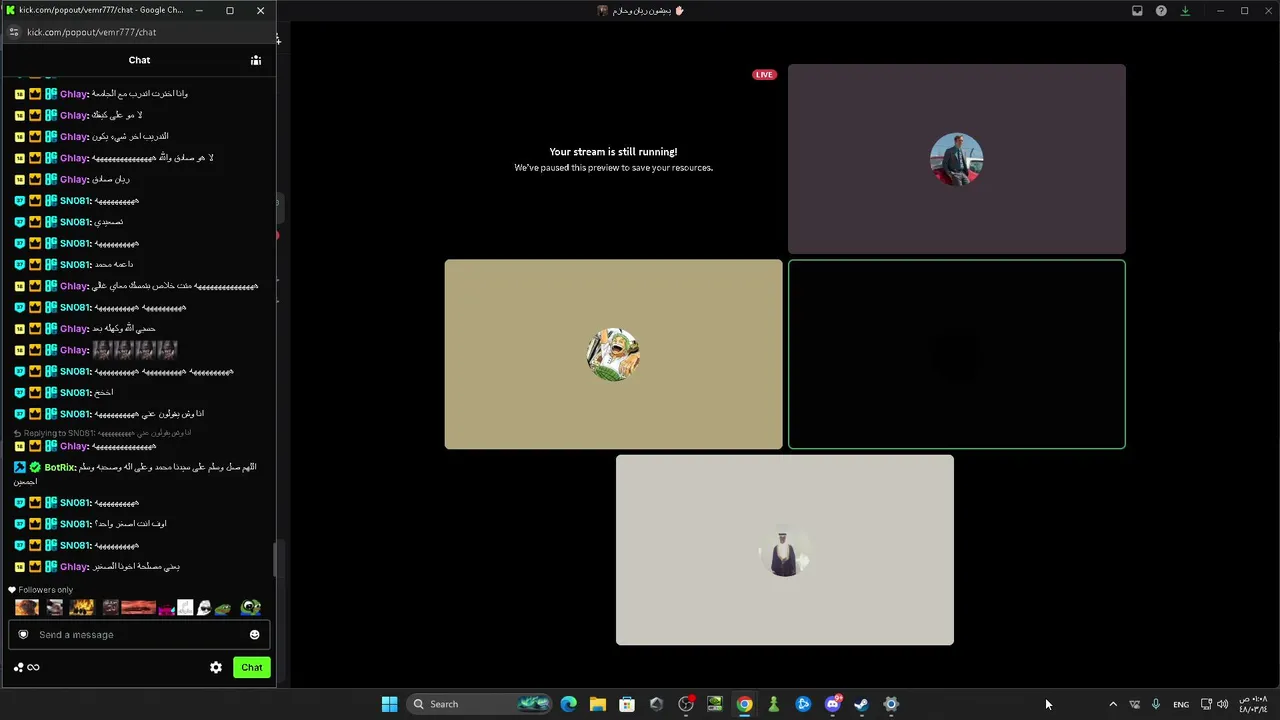Image resolution: width=1280 pixels, height=720 pixels.
Task: Open the help question mark icon
Action: (1161, 11)
